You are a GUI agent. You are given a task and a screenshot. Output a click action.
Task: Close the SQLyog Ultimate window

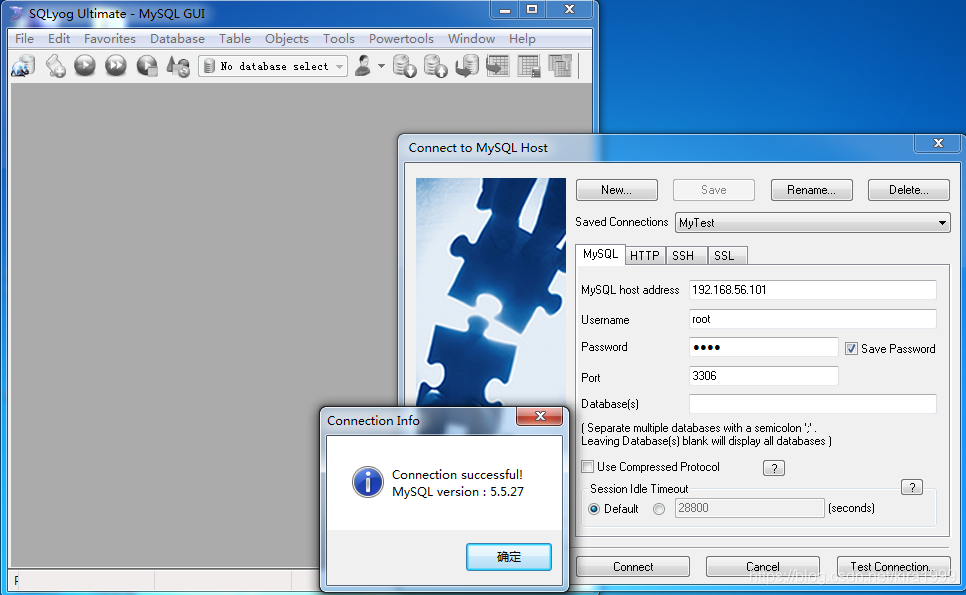[569, 10]
